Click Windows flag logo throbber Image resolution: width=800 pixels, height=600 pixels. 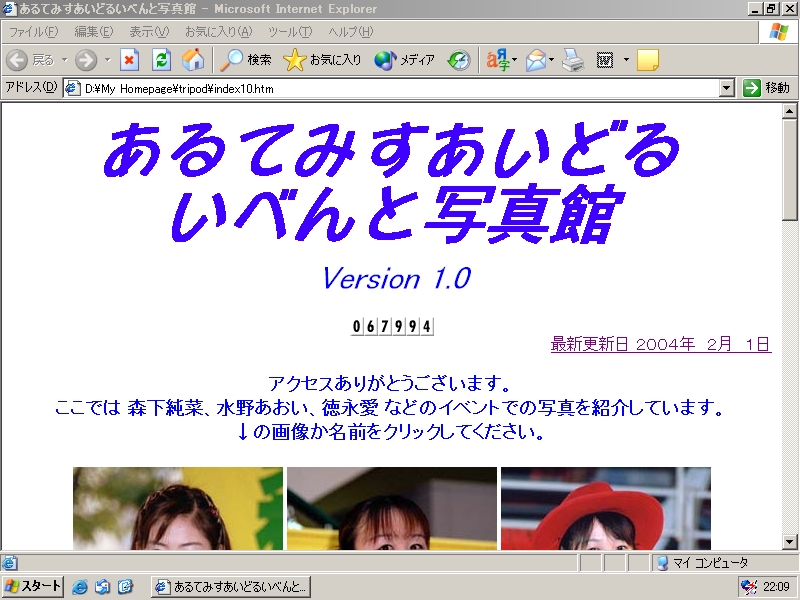tap(779, 32)
